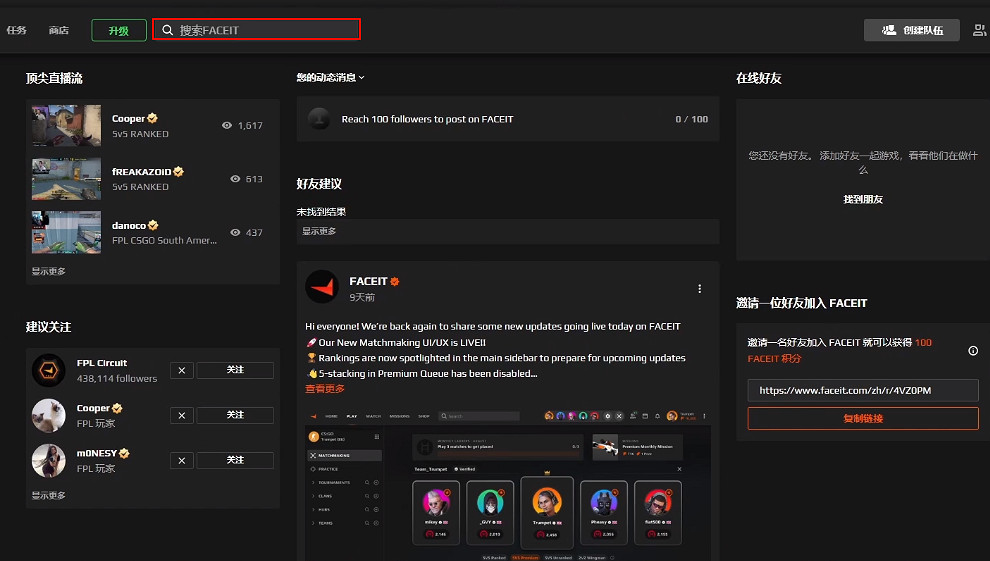Show more top streams via 显示更多

point(49,271)
